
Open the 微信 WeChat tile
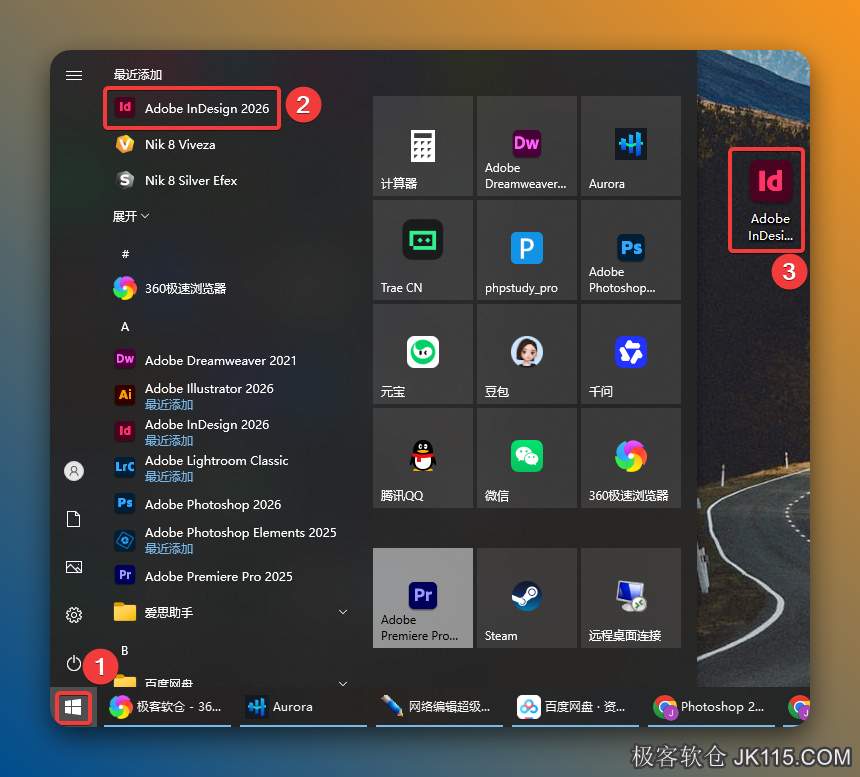coord(527,458)
